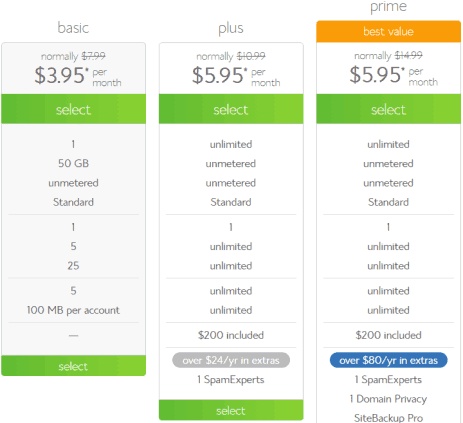Click 50 GB in basic plan
The image size is (463, 423).
click(x=73, y=163)
